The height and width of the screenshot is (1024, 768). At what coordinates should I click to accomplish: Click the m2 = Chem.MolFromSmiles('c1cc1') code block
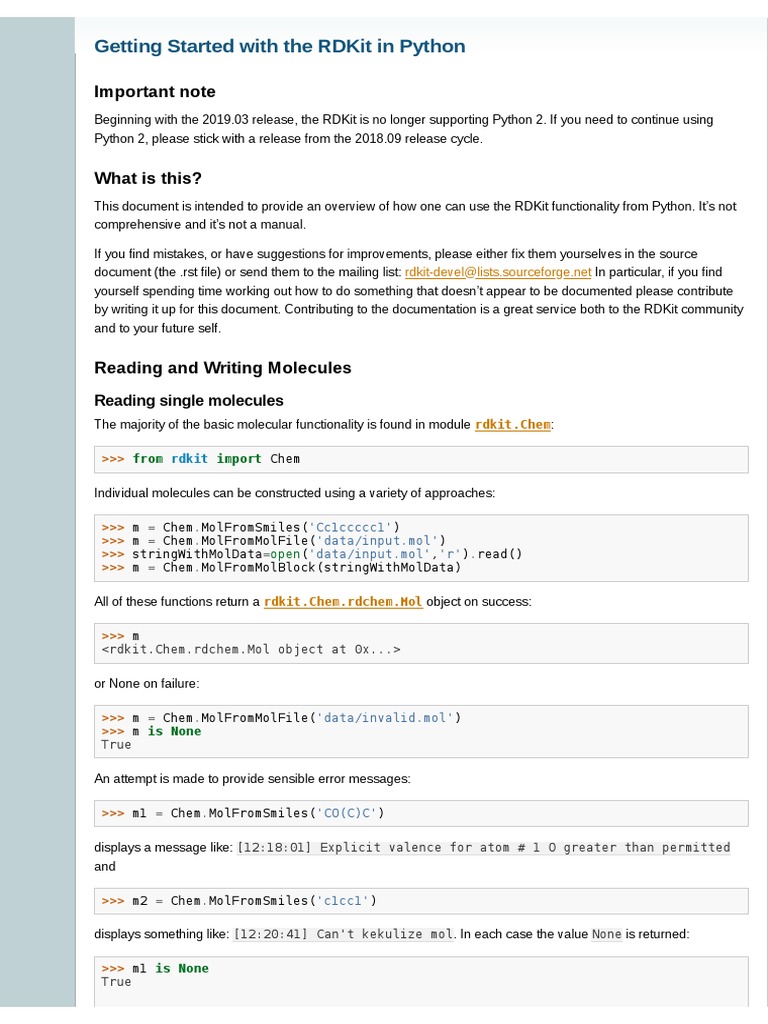pyautogui.click(x=239, y=901)
